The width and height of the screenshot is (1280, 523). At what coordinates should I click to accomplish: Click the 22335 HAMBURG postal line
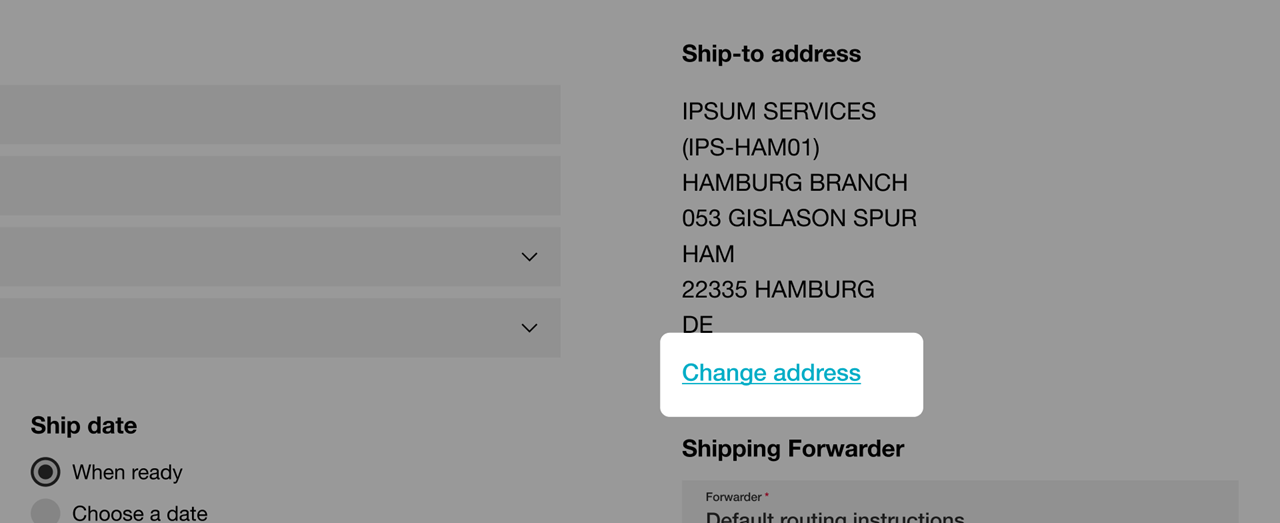coord(778,290)
